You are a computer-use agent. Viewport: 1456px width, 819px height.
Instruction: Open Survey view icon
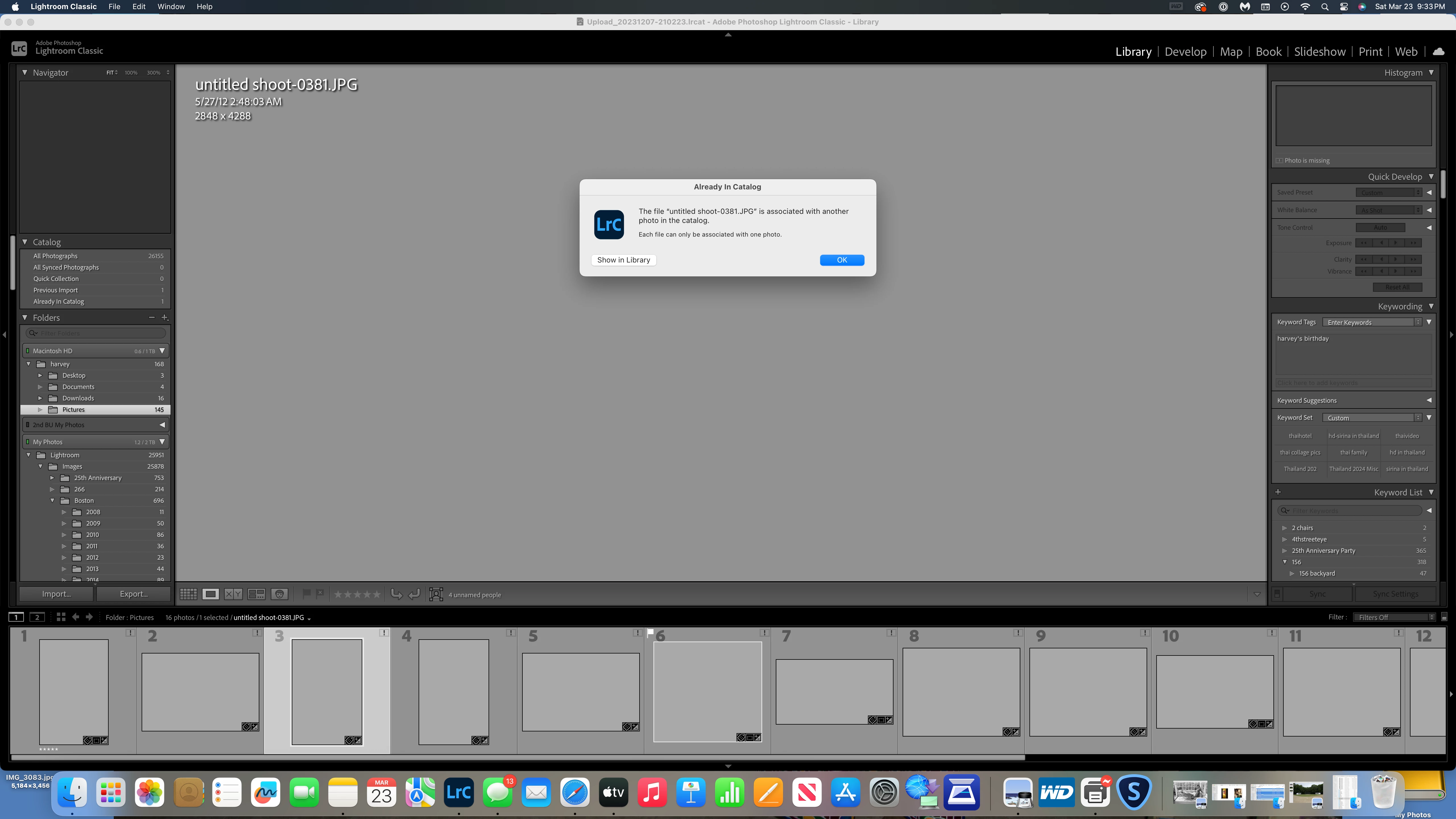pyautogui.click(x=256, y=594)
